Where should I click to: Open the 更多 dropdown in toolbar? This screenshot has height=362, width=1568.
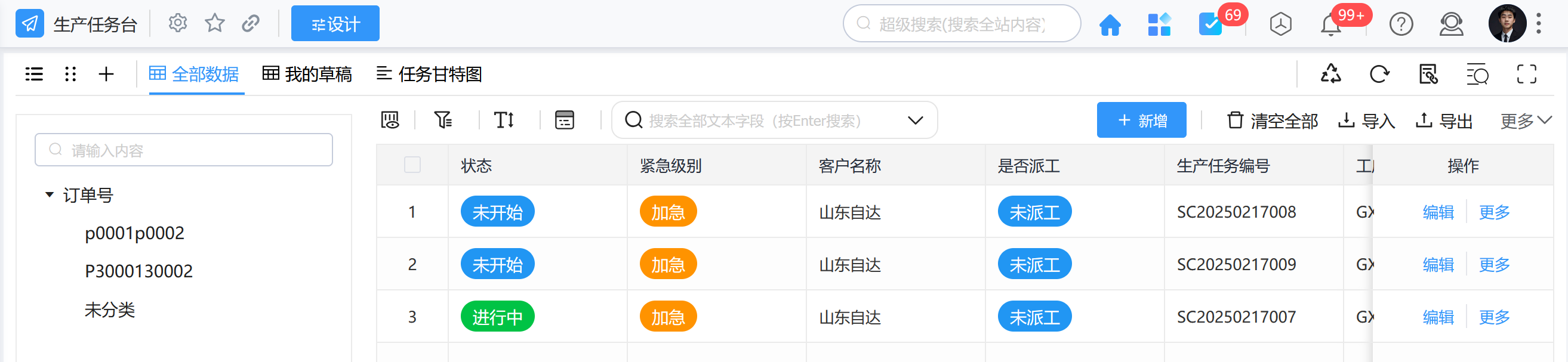coord(1525,120)
